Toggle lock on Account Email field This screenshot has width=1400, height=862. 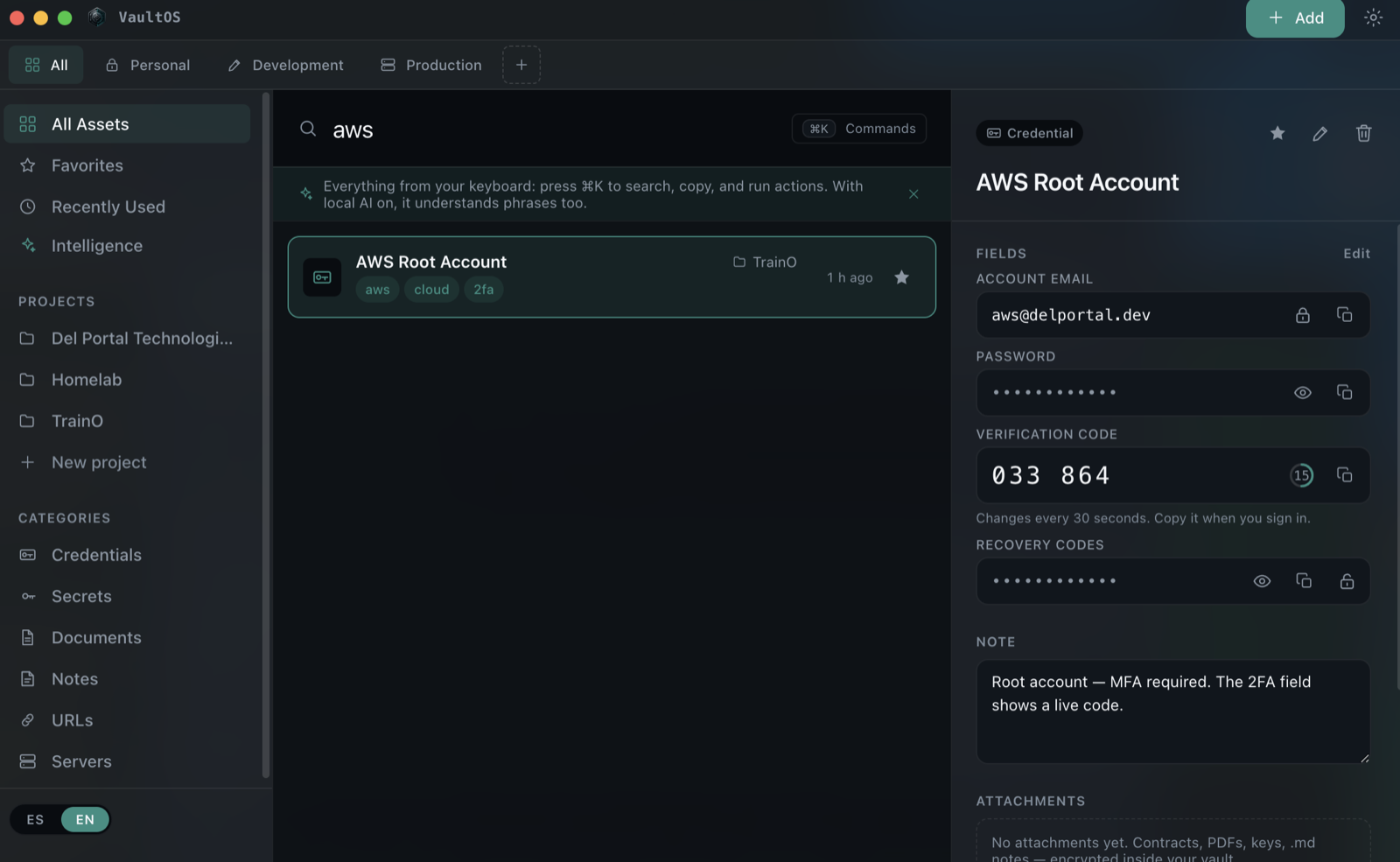[1303, 315]
